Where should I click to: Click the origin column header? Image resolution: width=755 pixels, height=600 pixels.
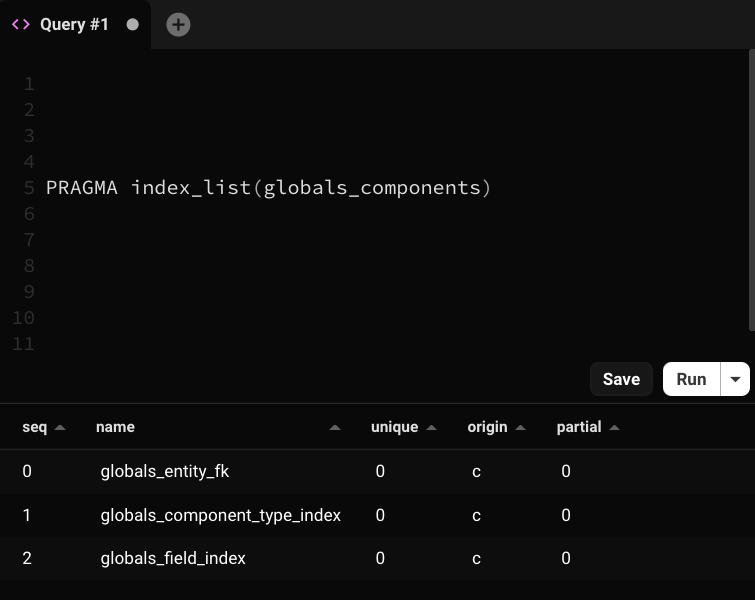coord(487,427)
